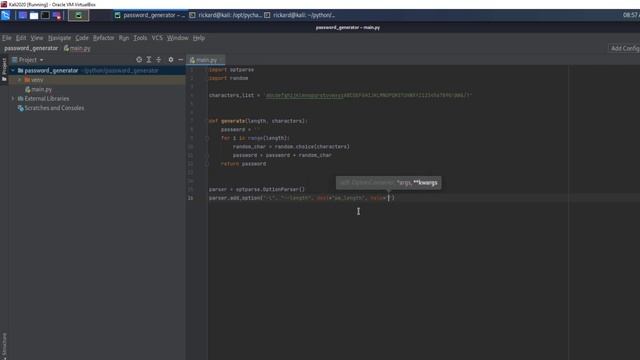Viewport: 640px width, 360px height.
Task: Open the Navigate menu
Action: [x=59, y=38]
